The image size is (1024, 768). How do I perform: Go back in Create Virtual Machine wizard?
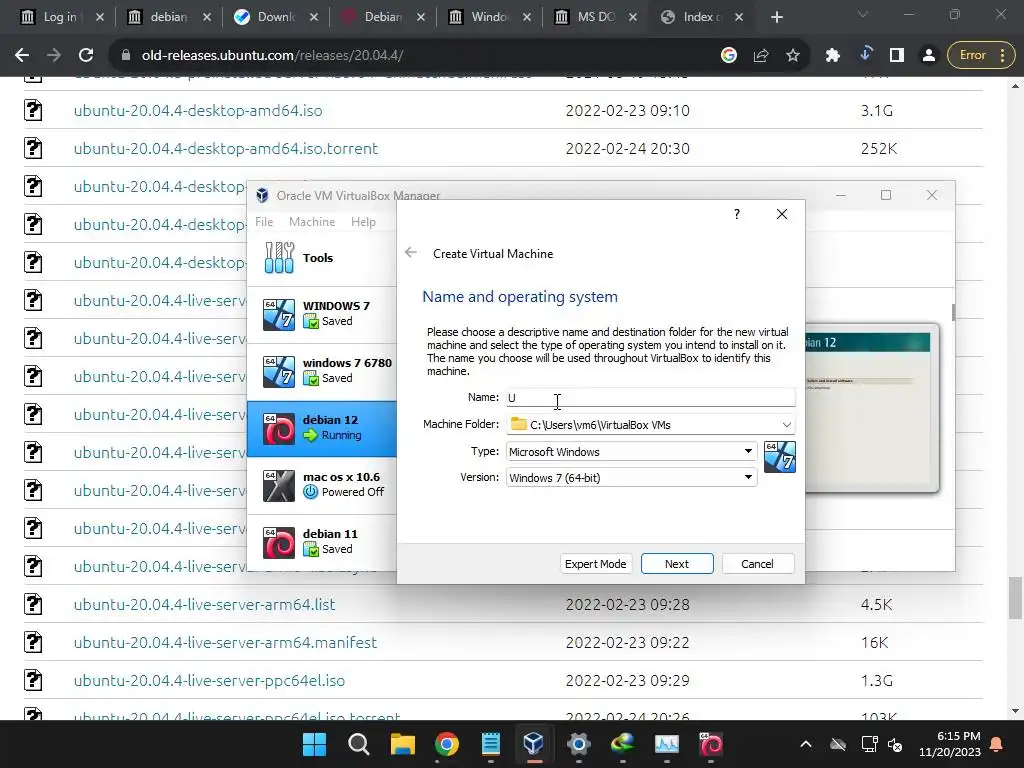[411, 253]
